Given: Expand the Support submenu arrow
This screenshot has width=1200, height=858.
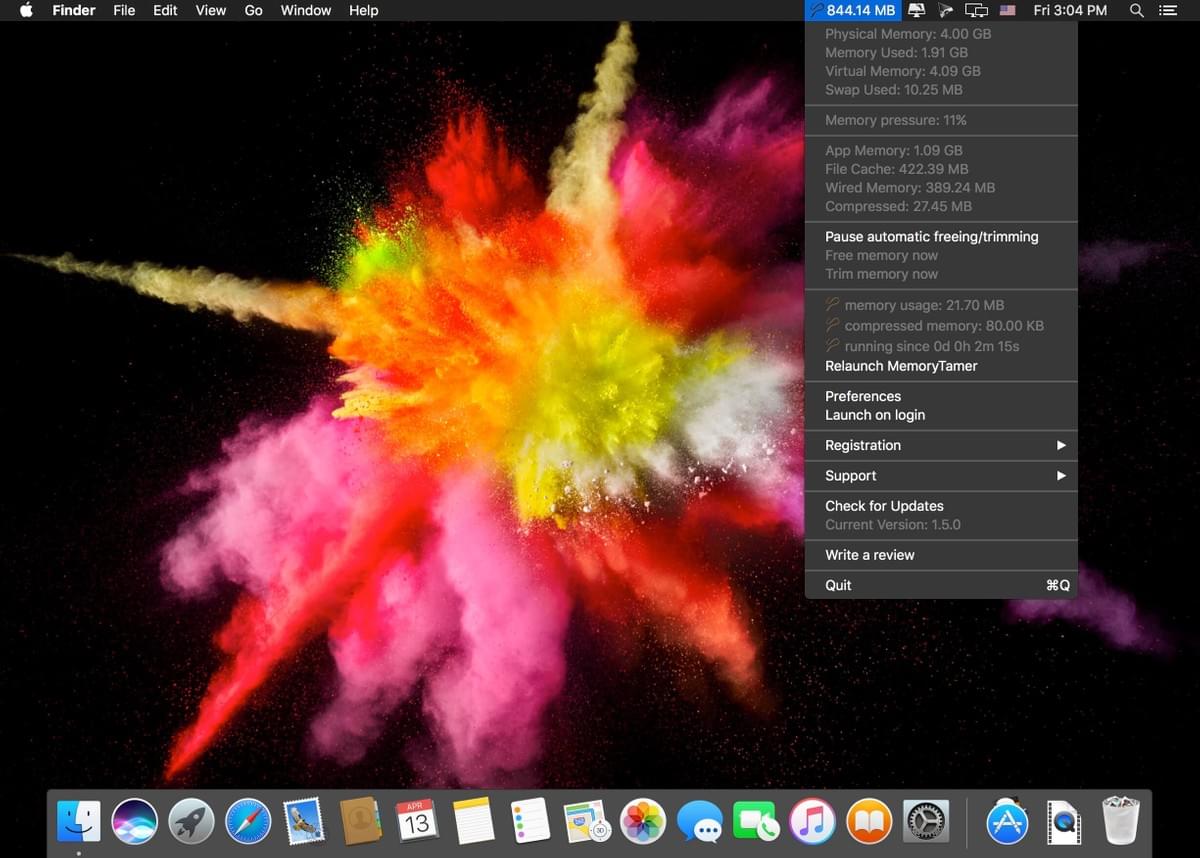Looking at the screenshot, I should (x=1061, y=476).
